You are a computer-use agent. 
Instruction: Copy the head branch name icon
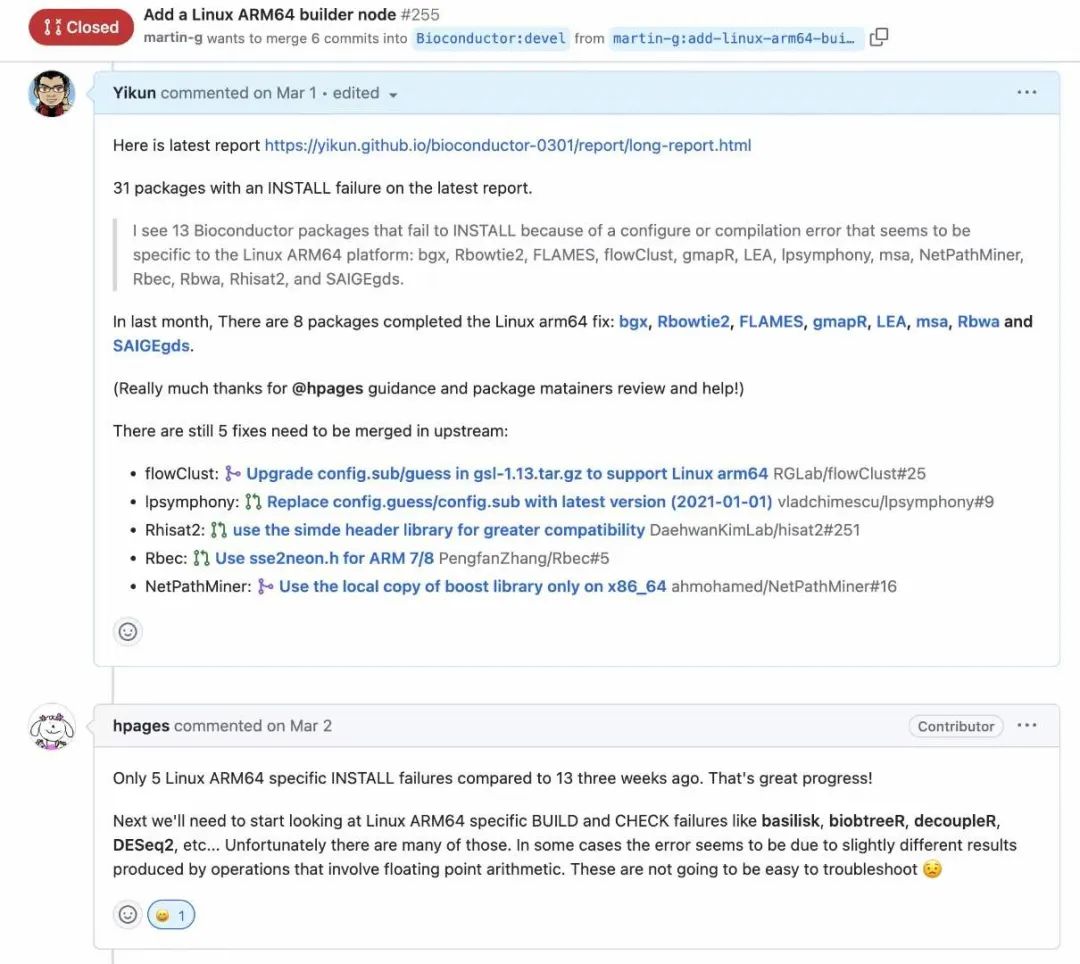[879, 38]
